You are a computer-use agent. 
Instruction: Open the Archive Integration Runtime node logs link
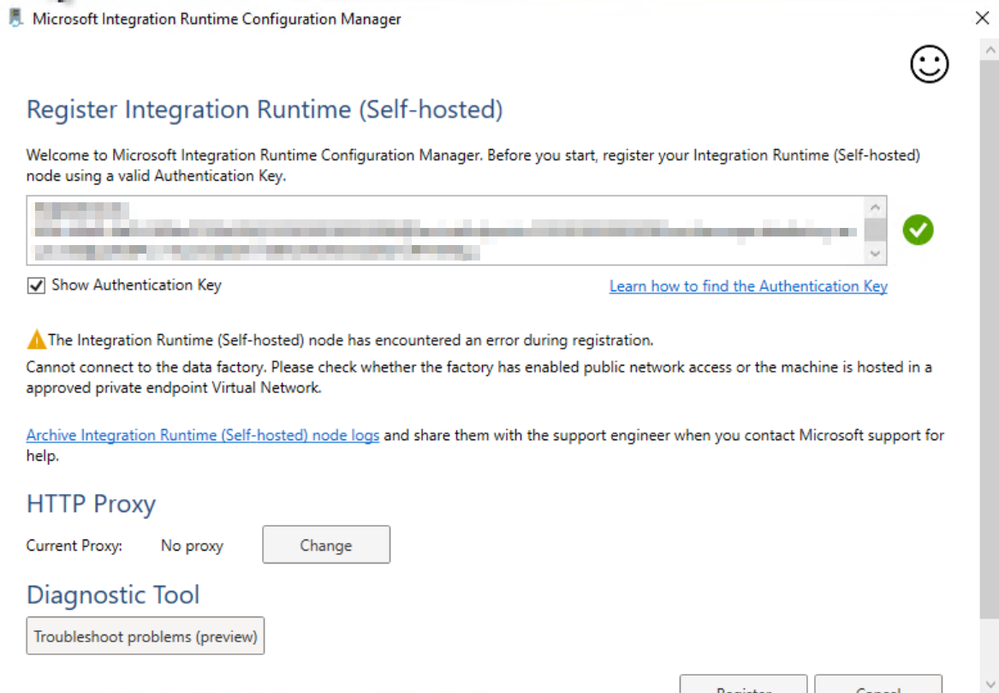point(203,435)
